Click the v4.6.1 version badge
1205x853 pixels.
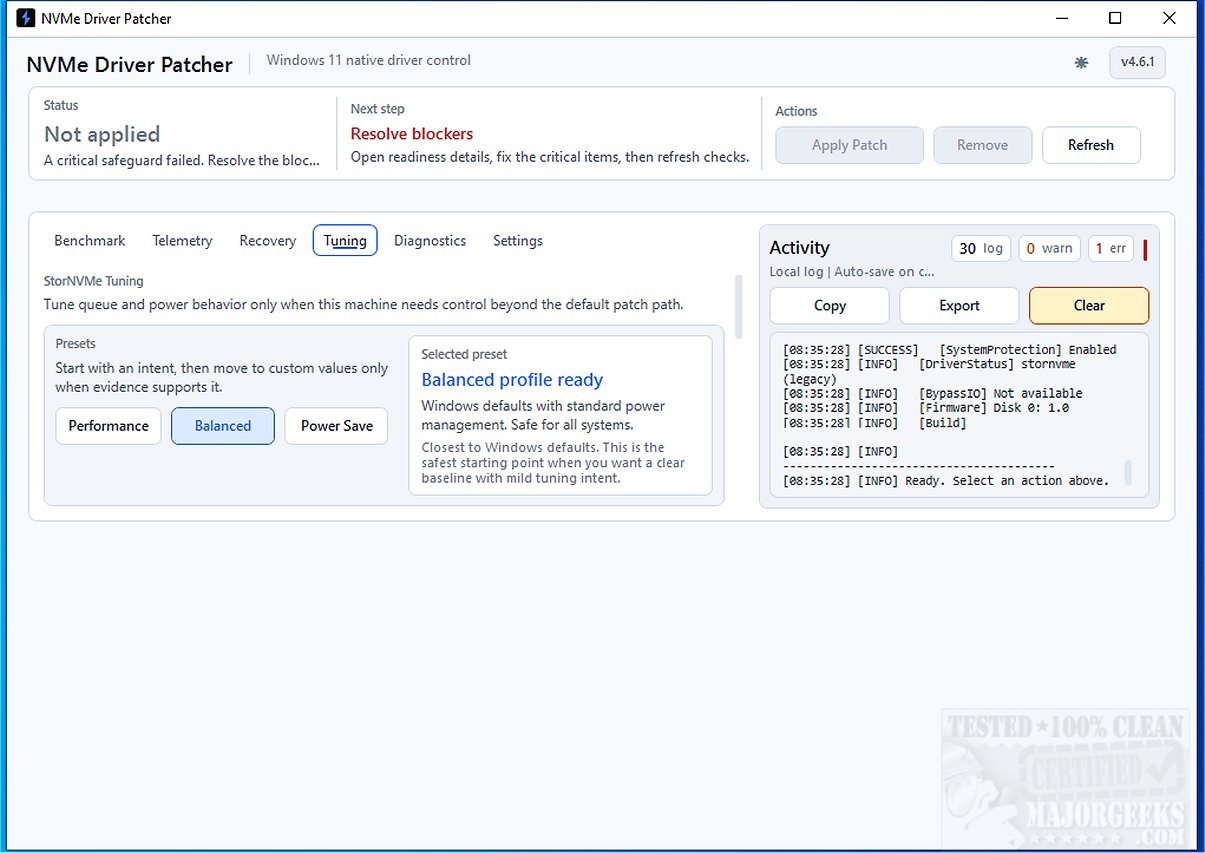1137,62
